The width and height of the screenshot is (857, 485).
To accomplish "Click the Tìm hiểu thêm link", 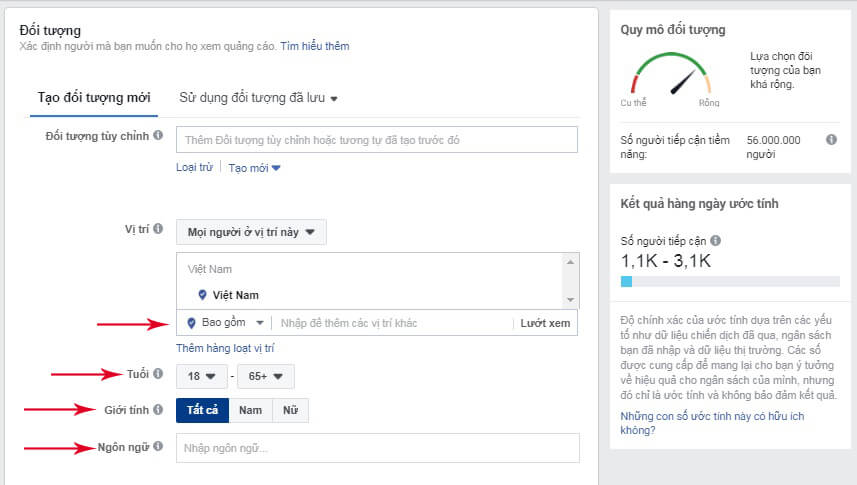I will (315, 46).
